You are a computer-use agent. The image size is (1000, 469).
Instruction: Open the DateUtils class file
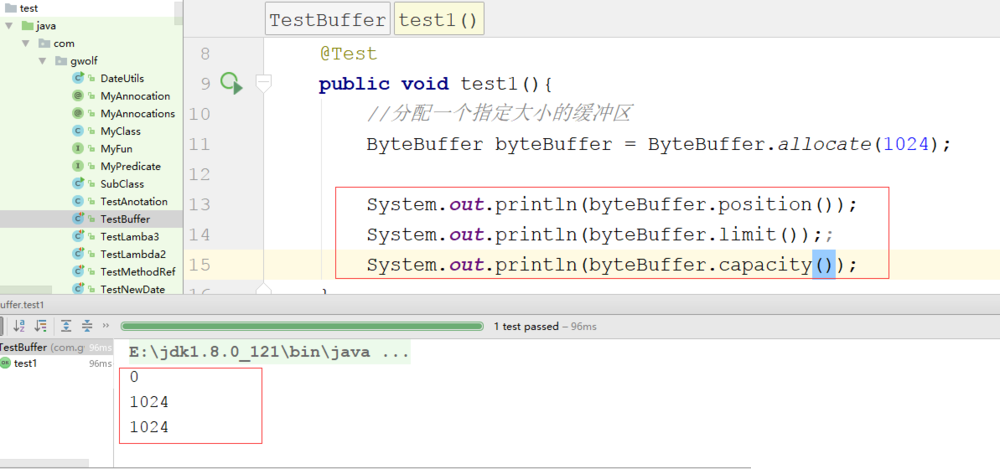(x=122, y=79)
